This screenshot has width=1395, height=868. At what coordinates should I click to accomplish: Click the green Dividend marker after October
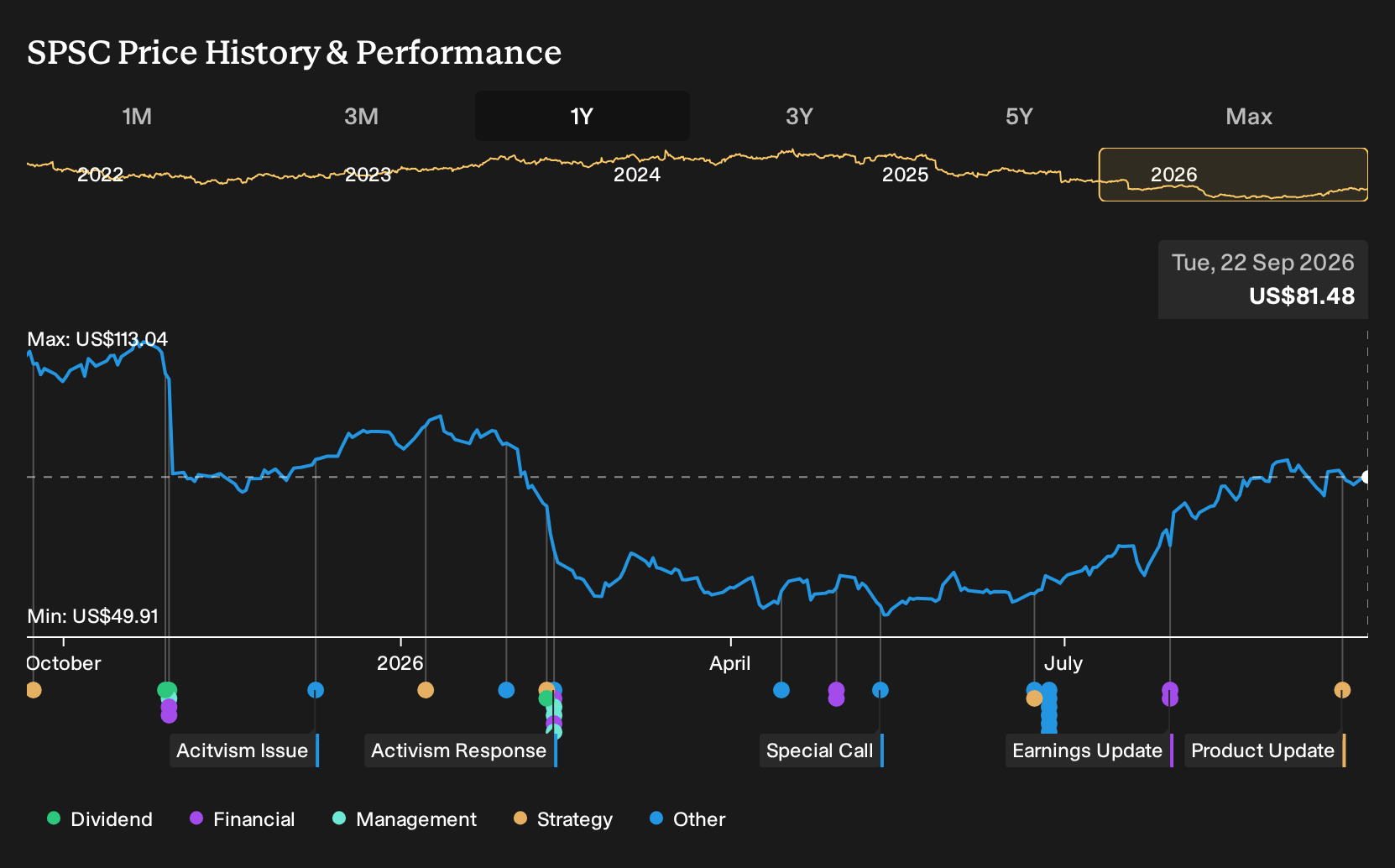[x=165, y=690]
